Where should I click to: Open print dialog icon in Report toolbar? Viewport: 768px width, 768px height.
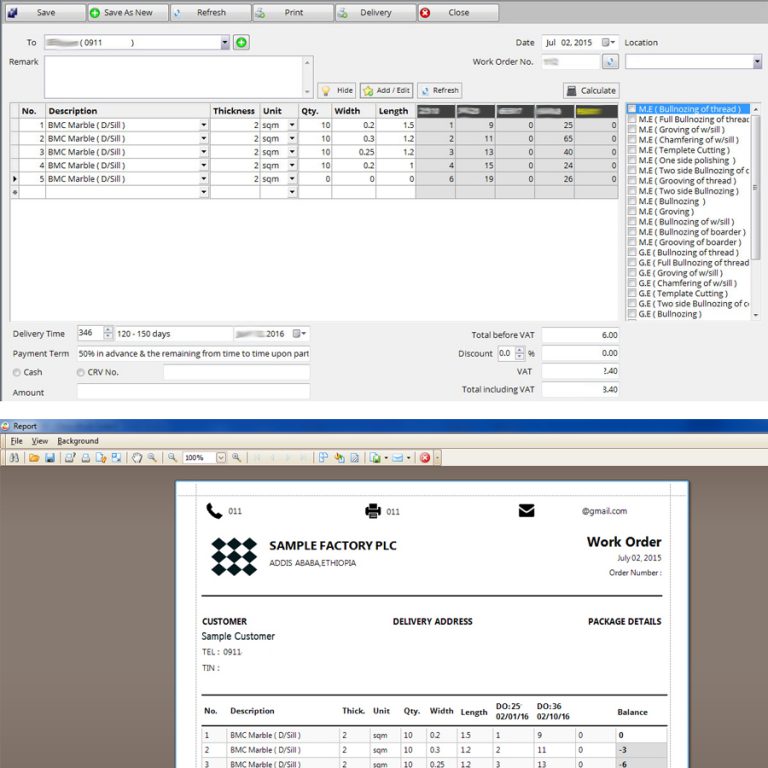(x=70, y=457)
